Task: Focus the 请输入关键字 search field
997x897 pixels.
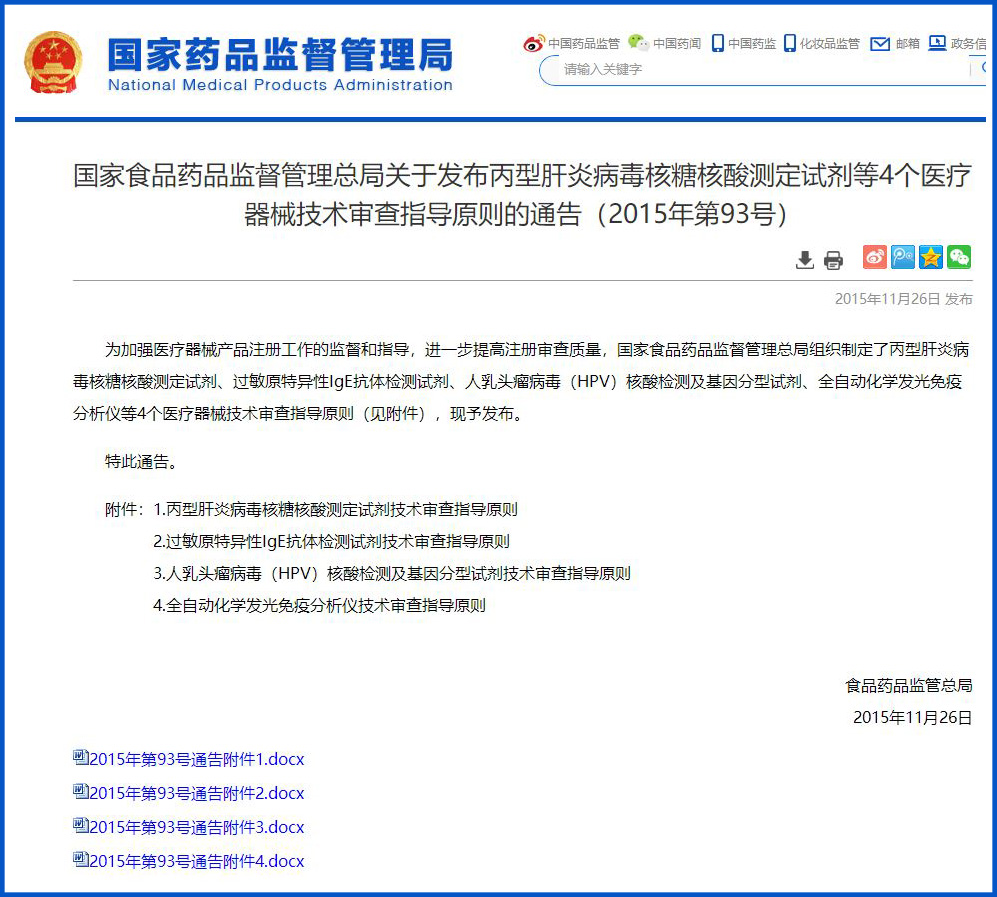Action: [763, 69]
